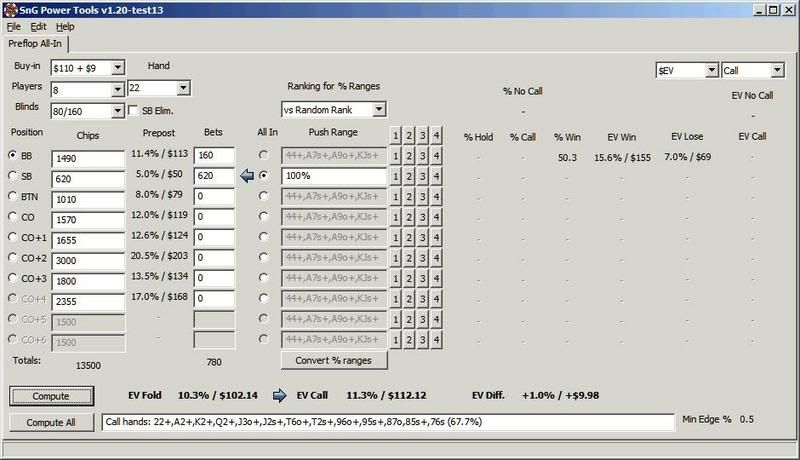This screenshot has height=460, width=800.
Task: Expand the vs Random Rank dropdown
Action: pyautogui.click(x=378, y=109)
